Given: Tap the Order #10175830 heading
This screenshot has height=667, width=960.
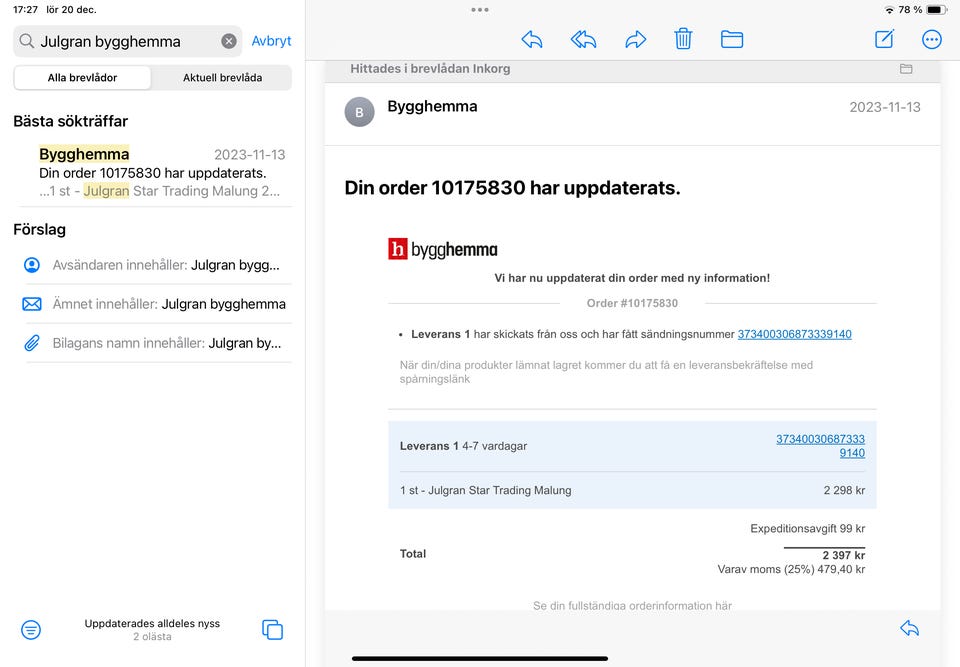Looking at the screenshot, I should point(632,303).
